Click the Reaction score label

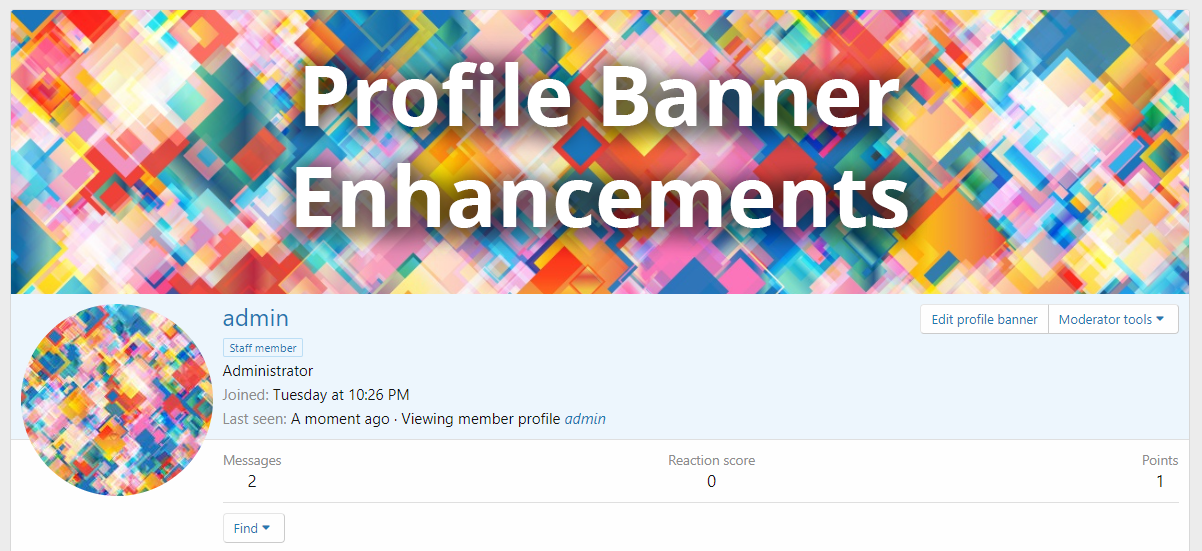pos(711,461)
